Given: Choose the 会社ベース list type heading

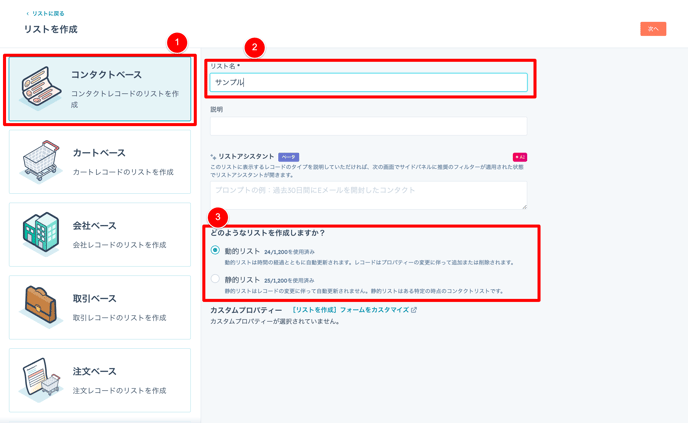Looking at the screenshot, I should pos(95,226).
